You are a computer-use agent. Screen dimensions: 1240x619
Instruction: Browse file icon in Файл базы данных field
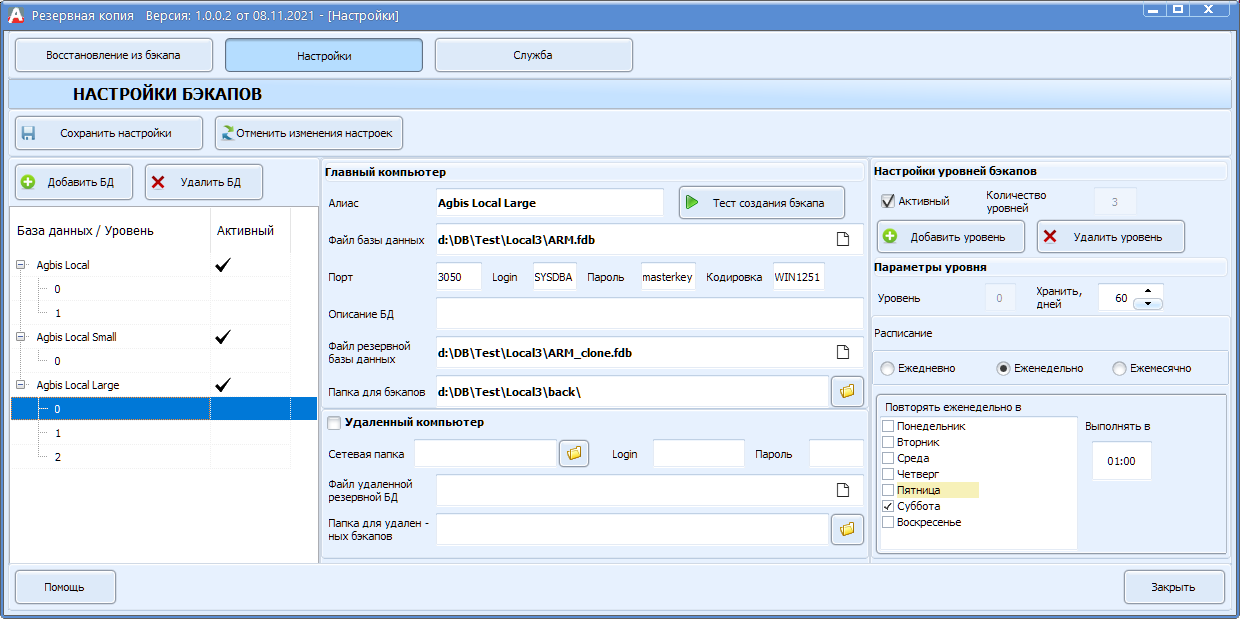click(843, 239)
